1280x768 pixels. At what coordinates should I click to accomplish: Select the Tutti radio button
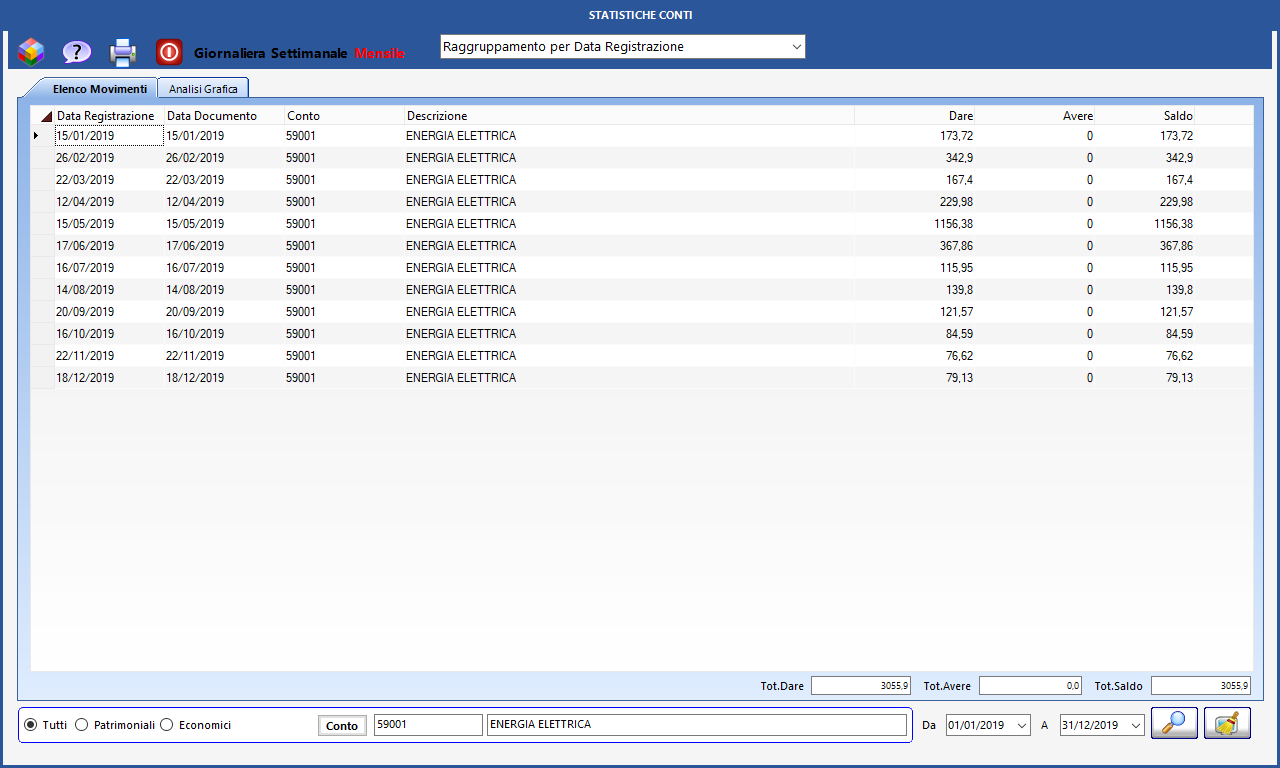click(x=31, y=725)
